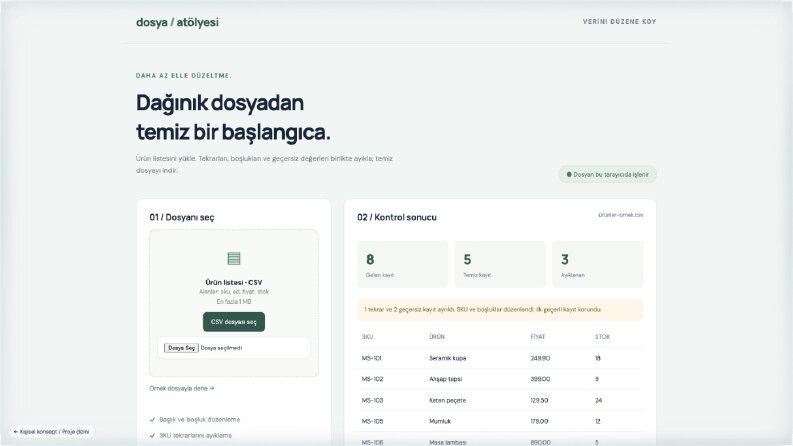793x446 pixels.
Task: Click the spreadsheet icon in upload area
Action: pos(234,258)
